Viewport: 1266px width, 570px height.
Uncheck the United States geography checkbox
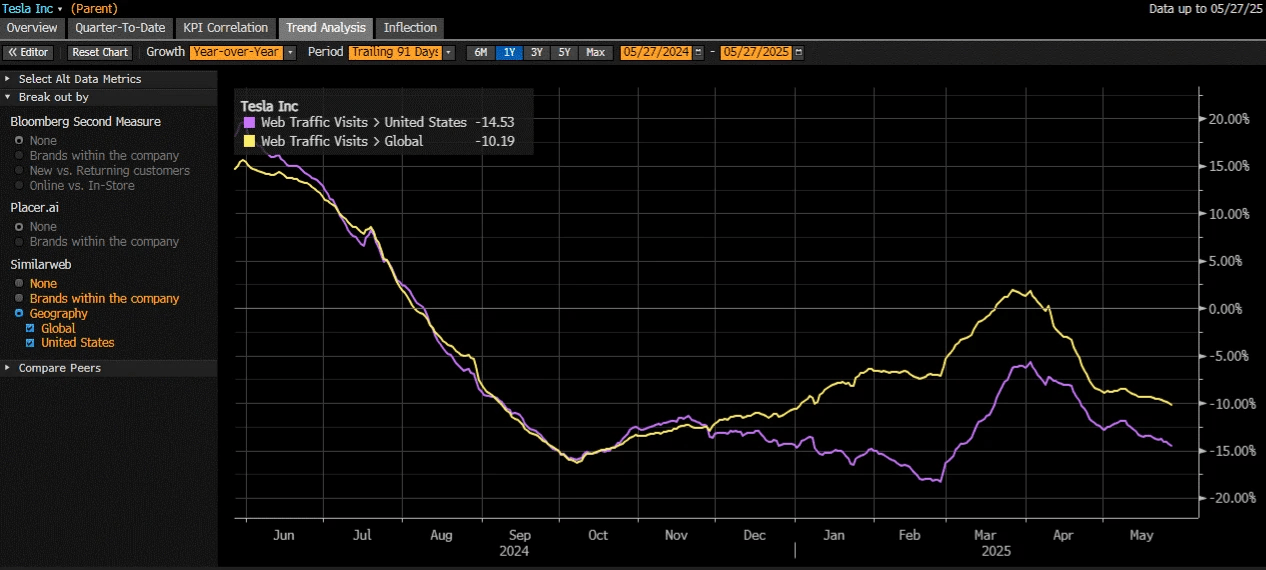click(x=30, y=343)
